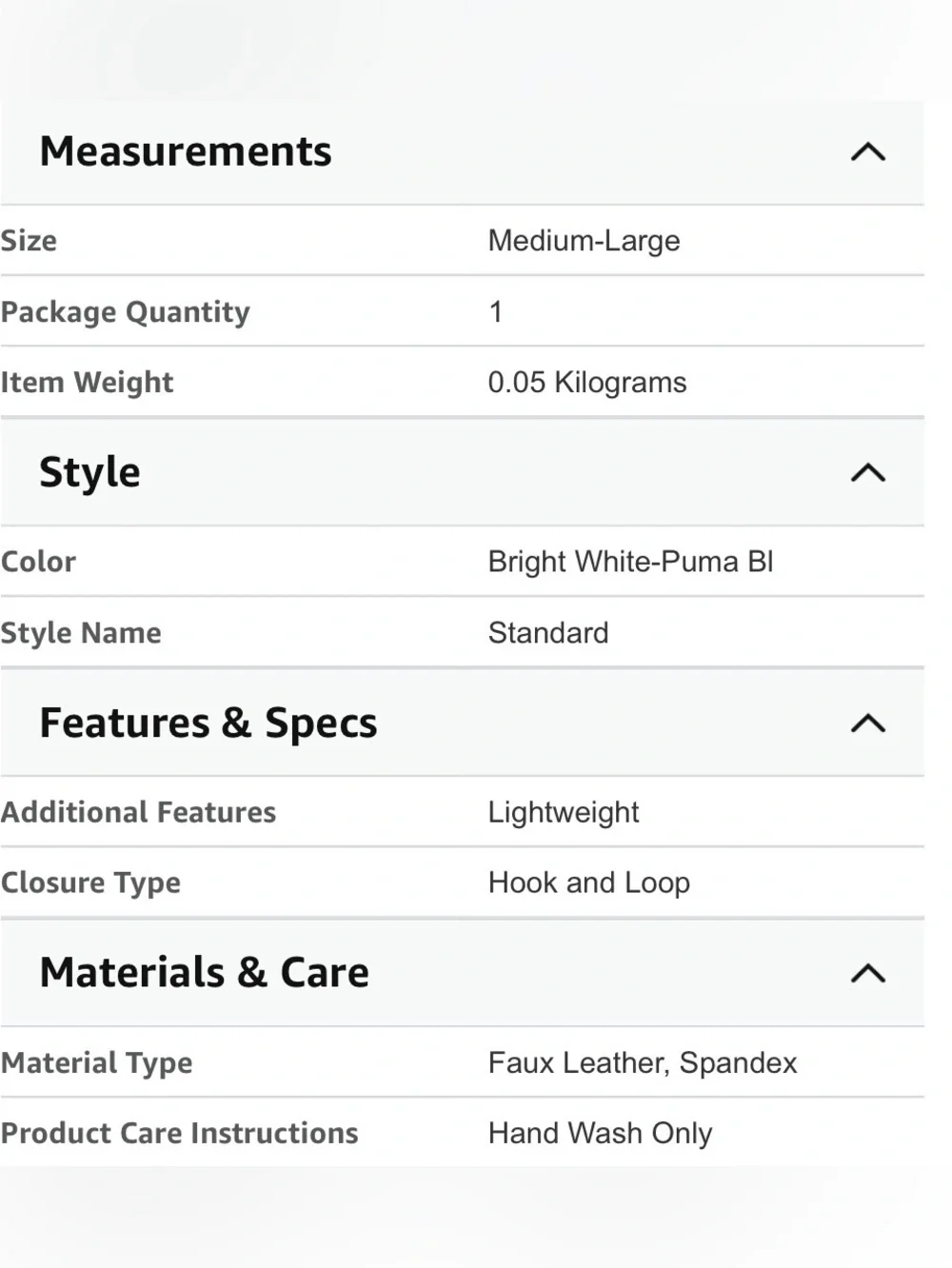Click the Hook and Loop closure value
The height and width of the screenshot is (1268, 952).
(x=588, y=883)
